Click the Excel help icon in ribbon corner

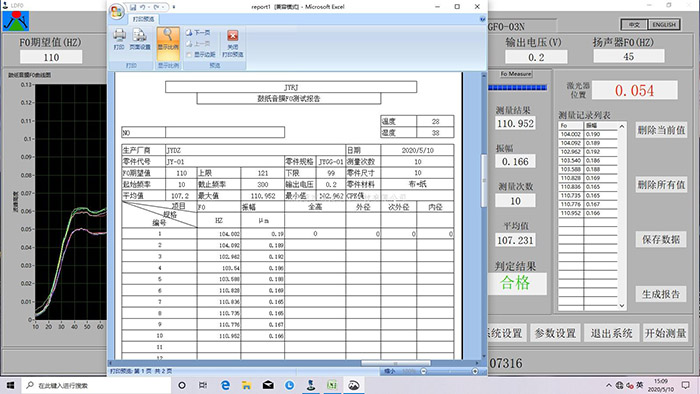(482, 19)
